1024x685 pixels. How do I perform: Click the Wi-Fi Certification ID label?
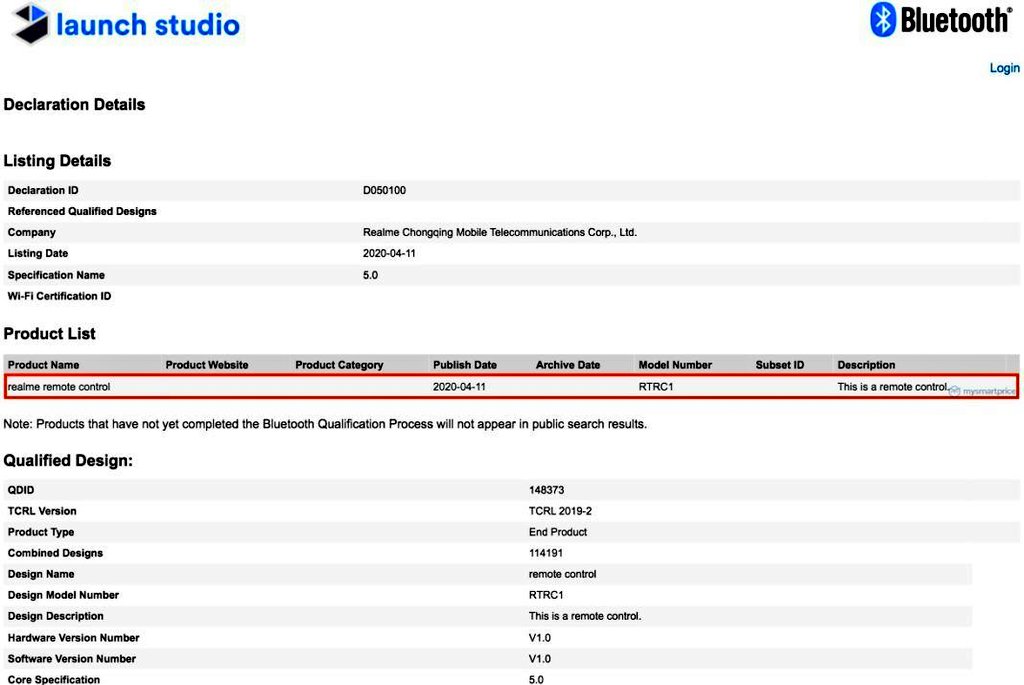pos(59,296)
